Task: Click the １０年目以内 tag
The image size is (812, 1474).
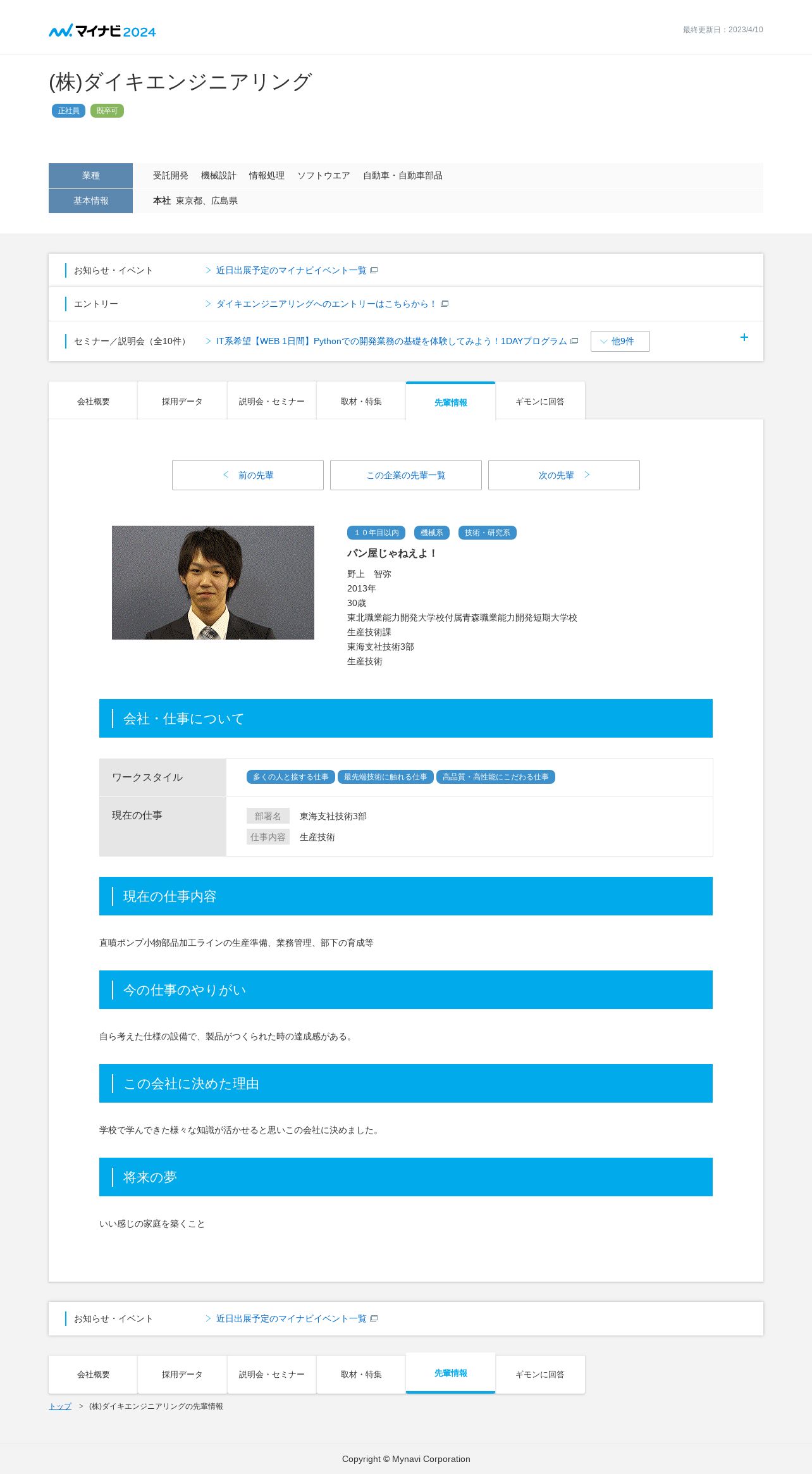Action: coord(377,533)
